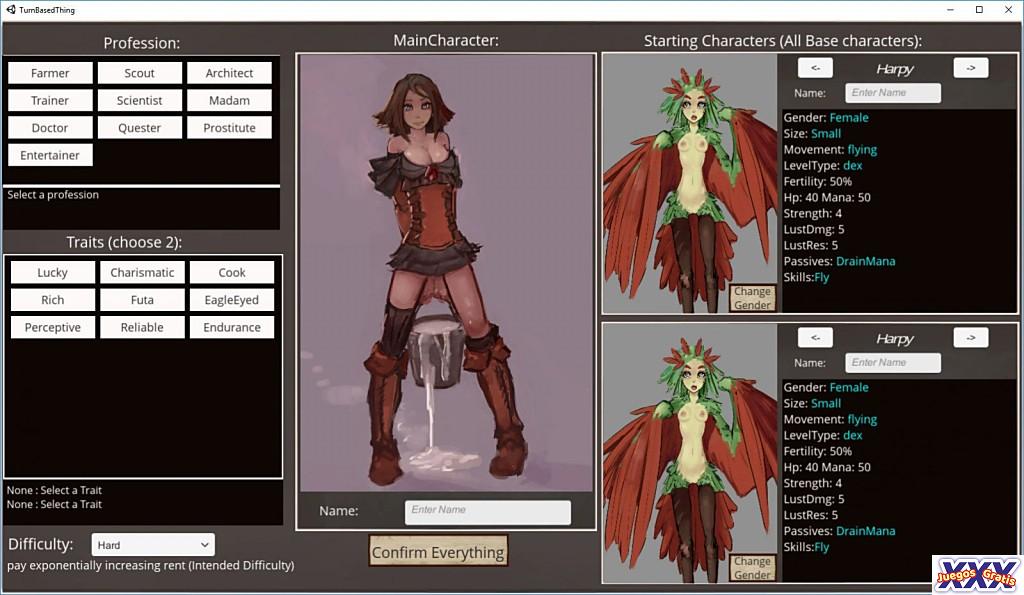
Task: Focus the first starting character's Name field
Action: tap(893, 93)
